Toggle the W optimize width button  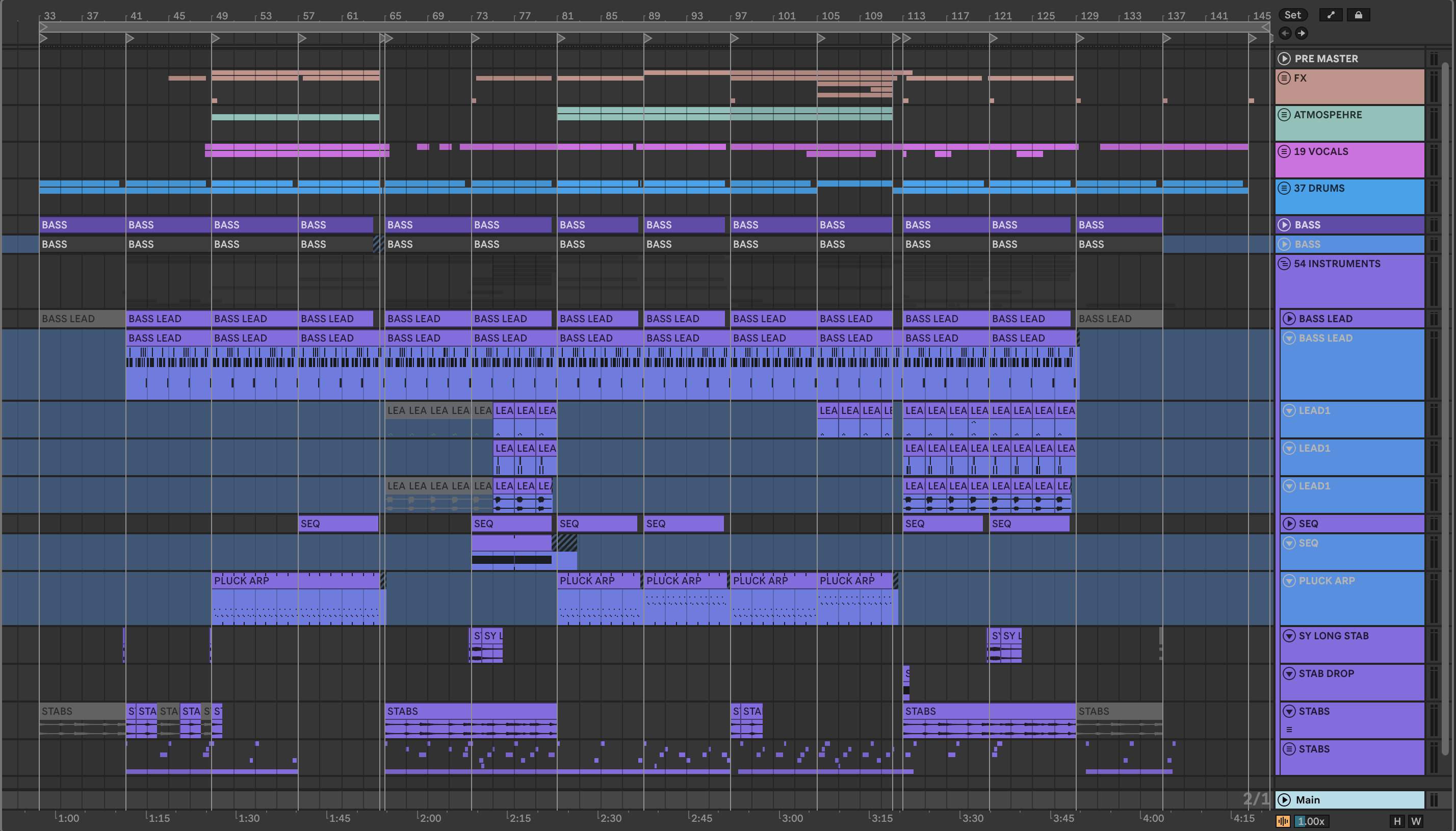tap(1416, 821)
